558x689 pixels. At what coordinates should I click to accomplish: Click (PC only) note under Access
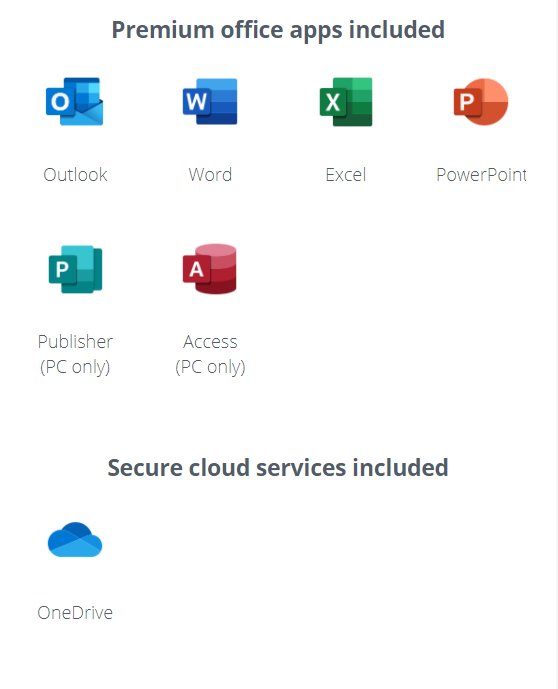click(x=210, y=367)
